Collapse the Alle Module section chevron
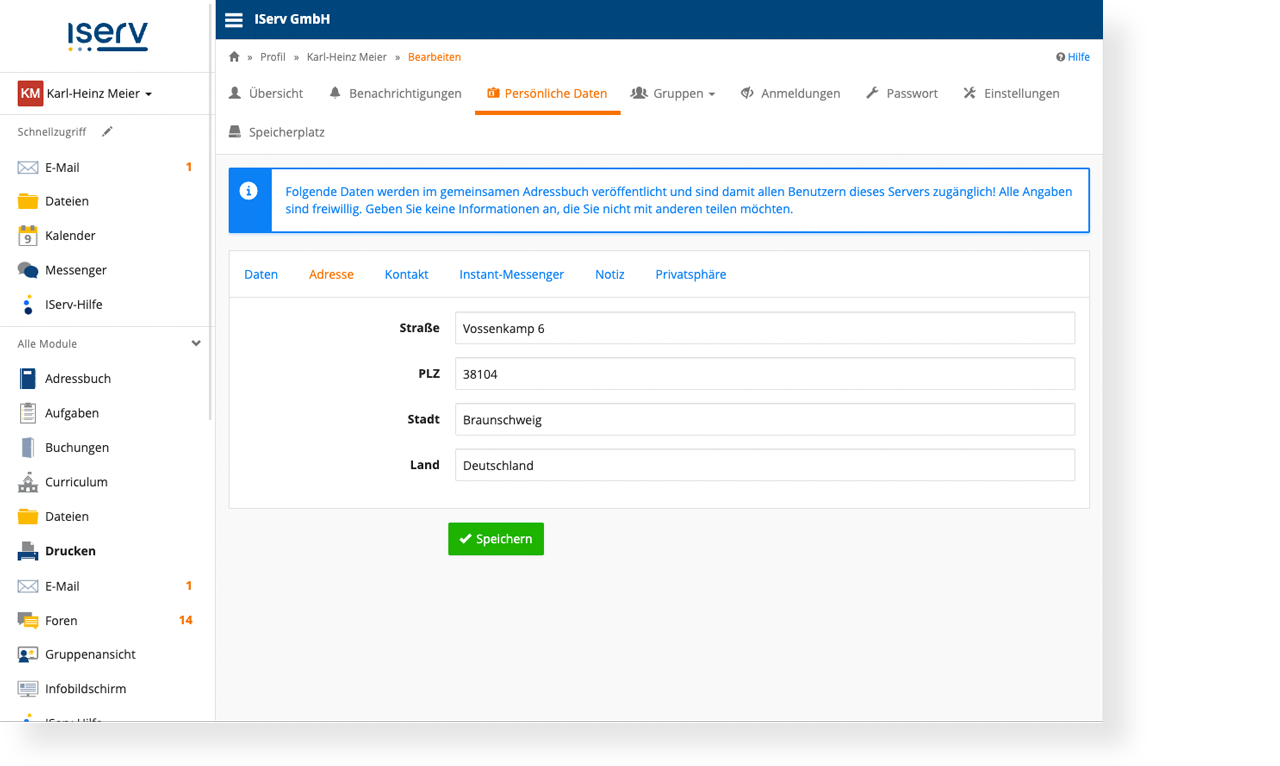 tap(196, 344)
